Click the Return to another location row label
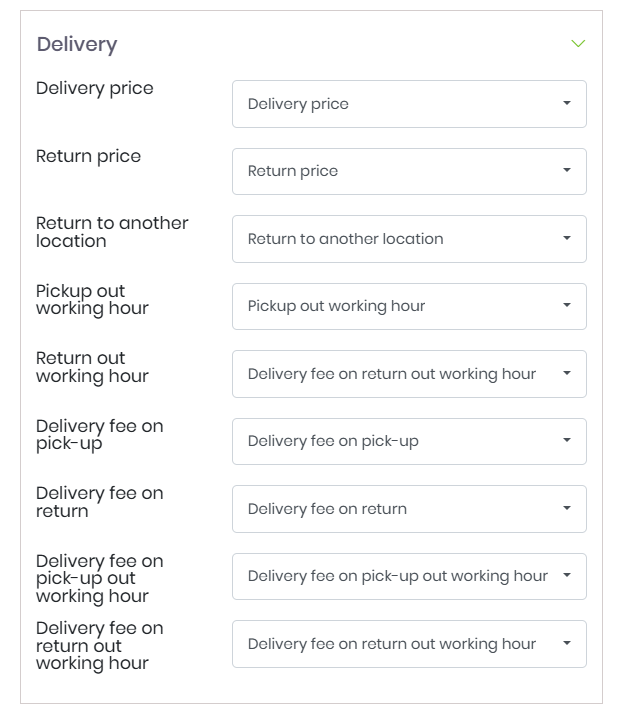The image size is (622, 713). click(x=112, y=232)
